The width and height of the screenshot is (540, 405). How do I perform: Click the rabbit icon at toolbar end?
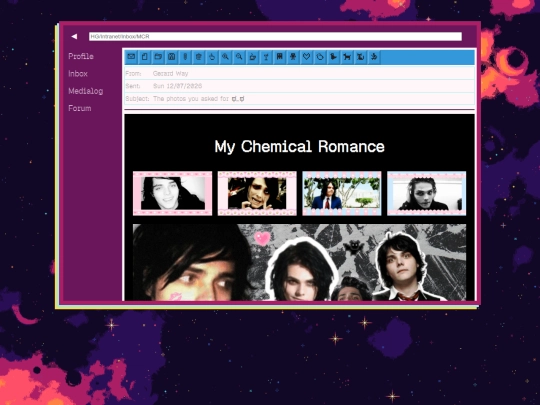tap(374, 57)
